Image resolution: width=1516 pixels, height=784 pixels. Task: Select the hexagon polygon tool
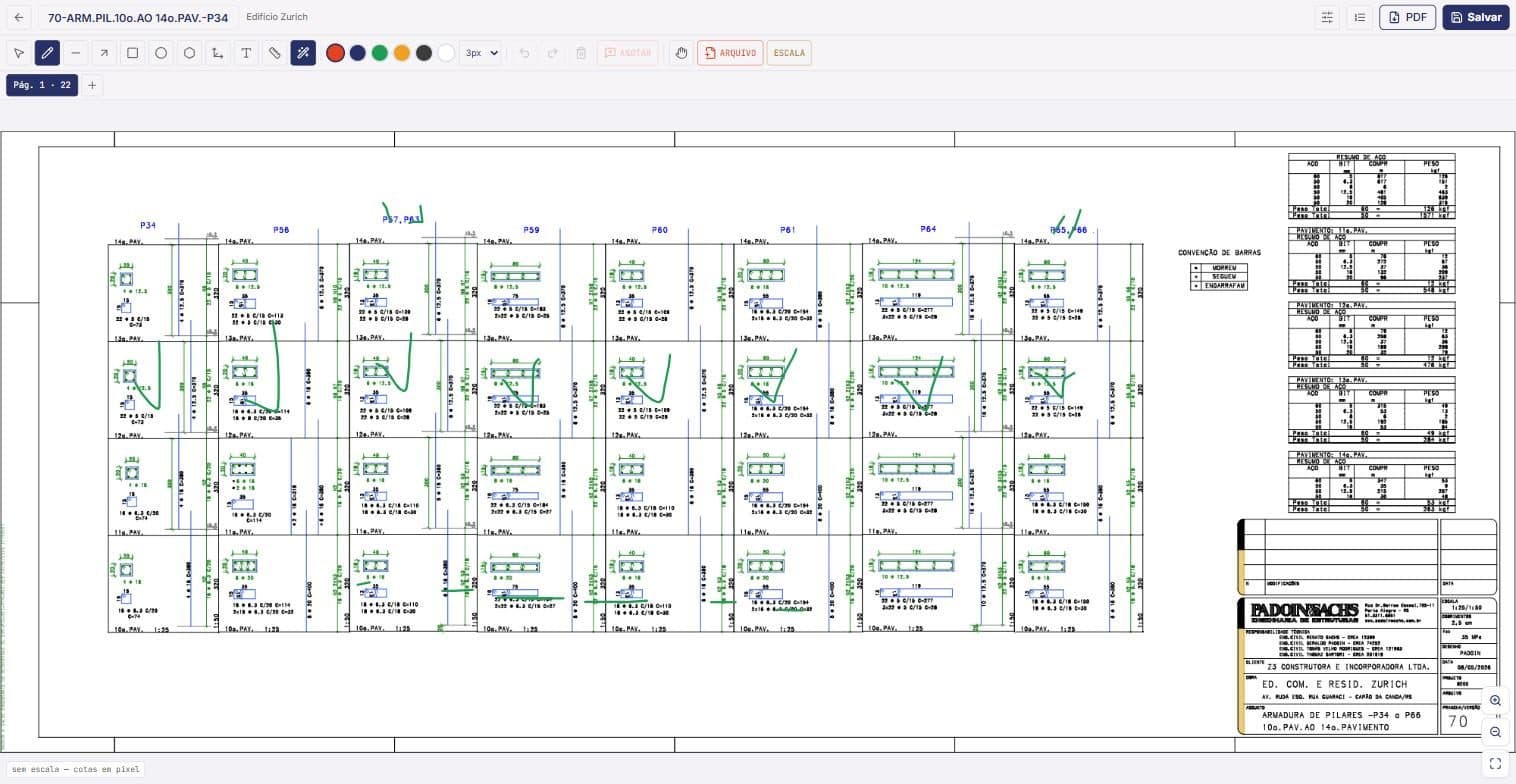[x=189, y=53]
